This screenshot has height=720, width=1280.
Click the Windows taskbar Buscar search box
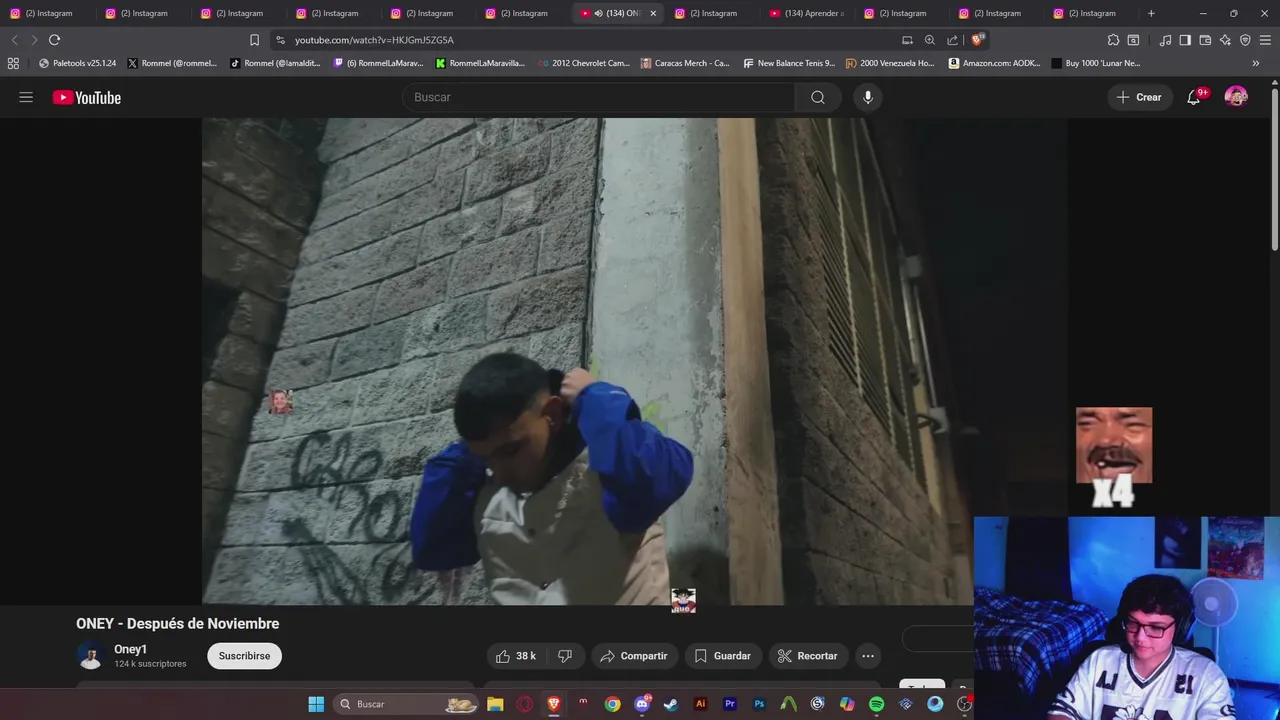point(405,704)
